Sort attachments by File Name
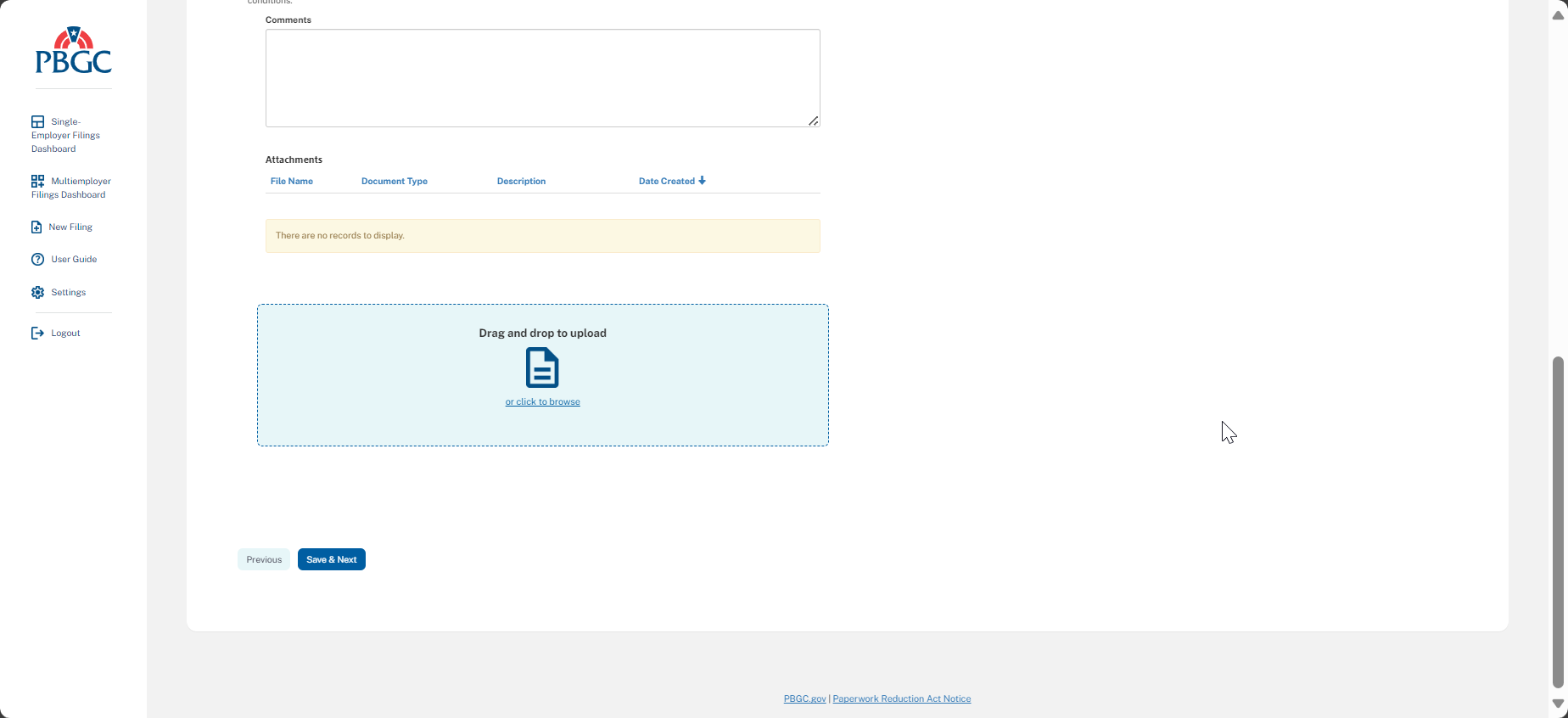This screenshot has width=1568, height=718. [292, 181]
